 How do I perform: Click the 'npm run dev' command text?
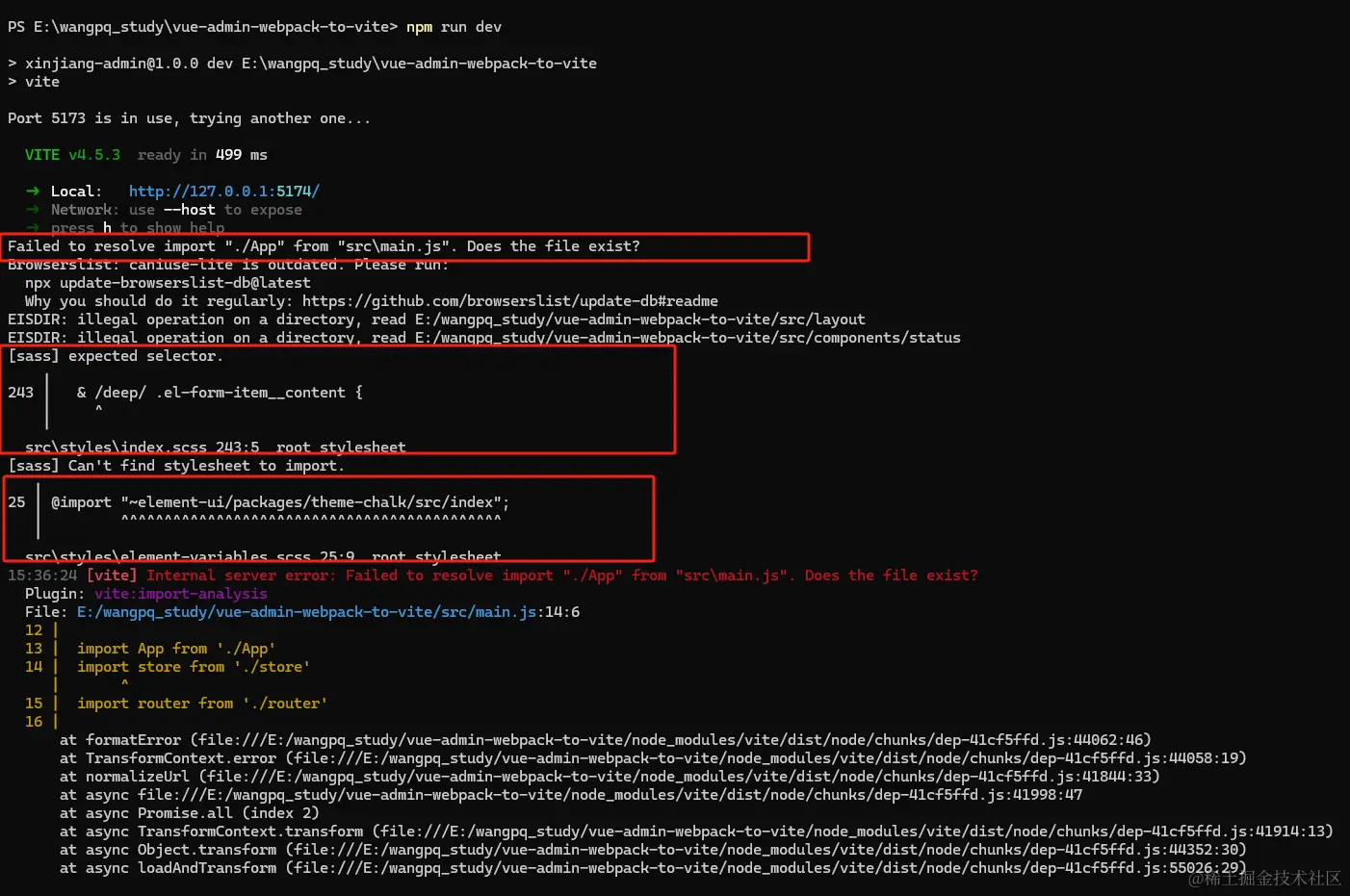pos(454,27)
